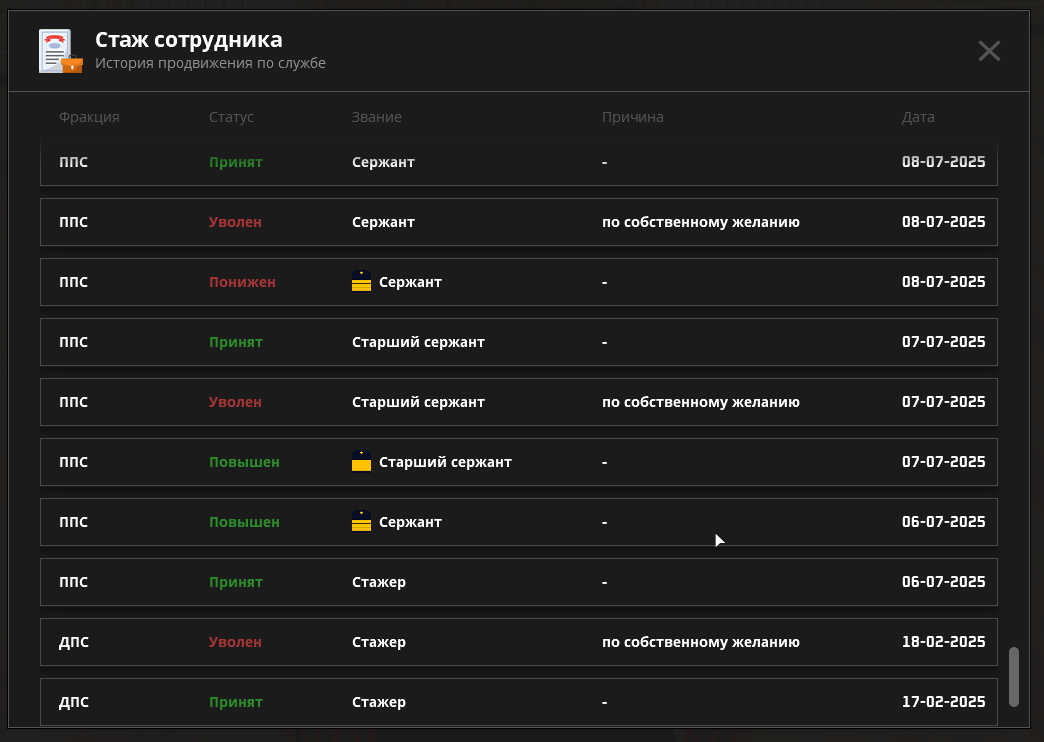
Task: Select the Повышен status in Старший сержант row
Action: (244, 462)
